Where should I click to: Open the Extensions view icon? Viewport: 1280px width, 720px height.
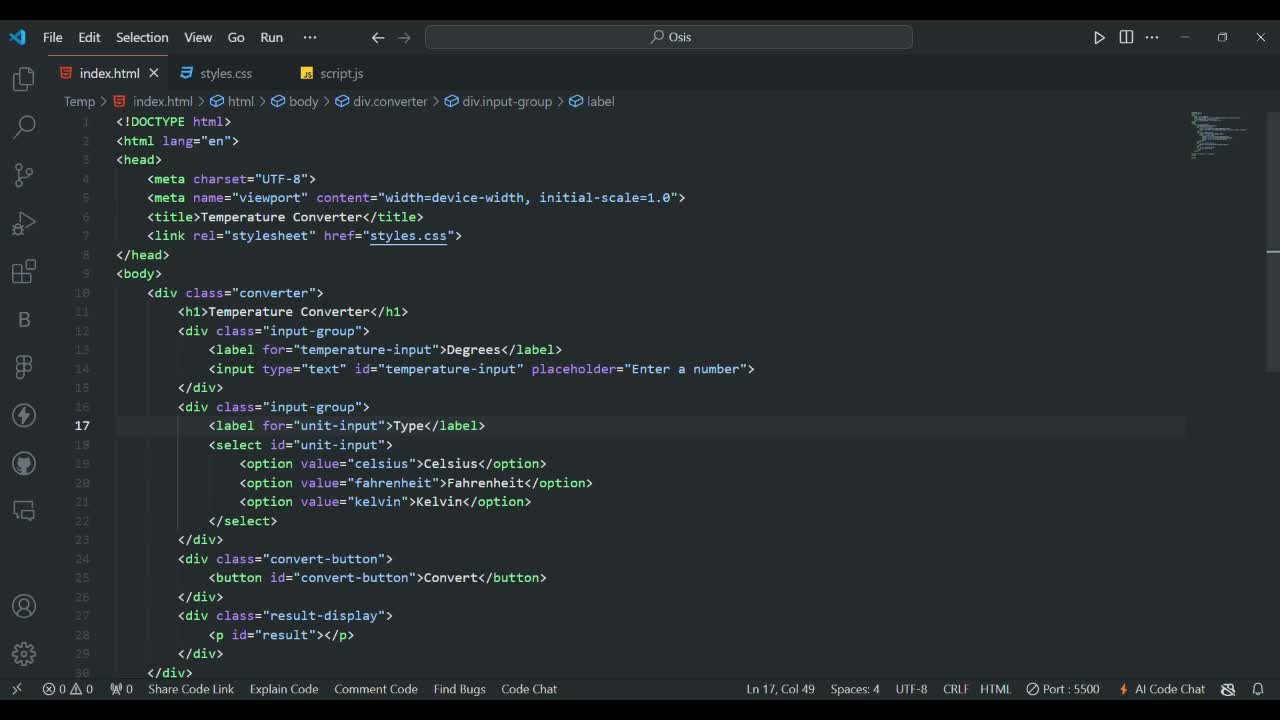[x=24, y=271]
